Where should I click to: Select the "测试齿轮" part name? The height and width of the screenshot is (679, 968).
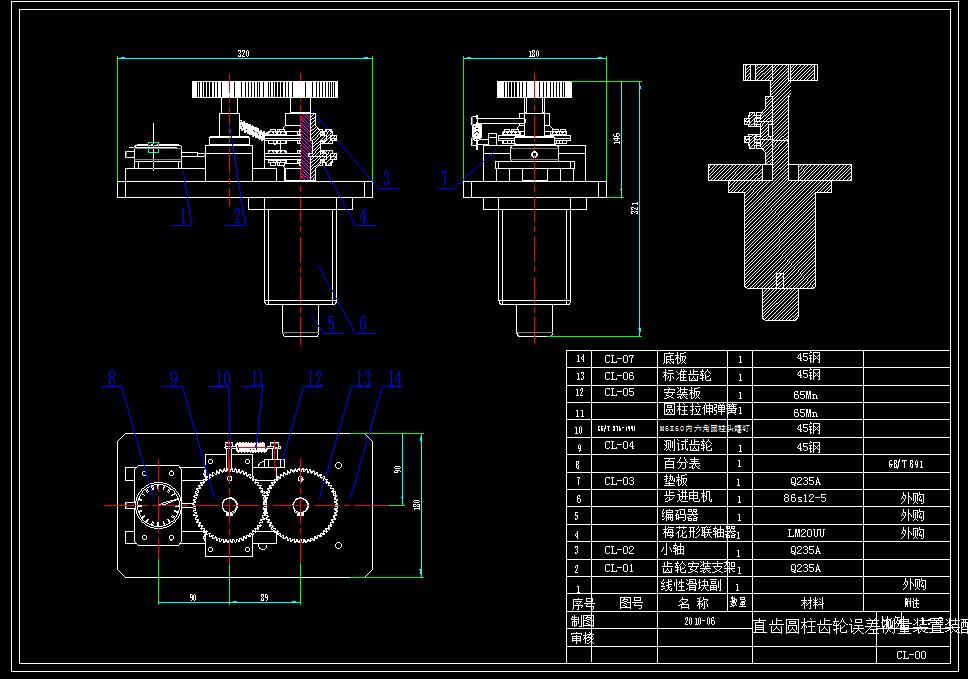click(x=687, y=445)
